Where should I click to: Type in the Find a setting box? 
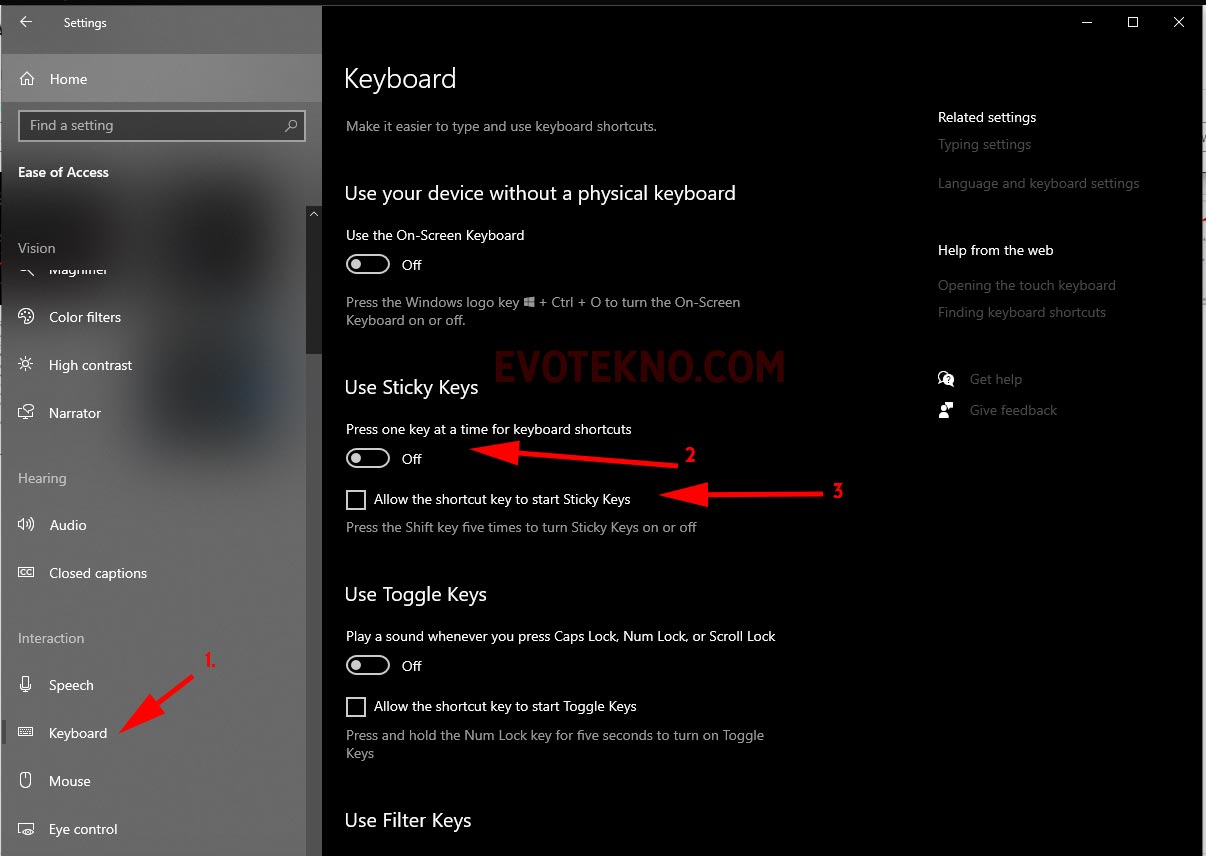[150, 126]
